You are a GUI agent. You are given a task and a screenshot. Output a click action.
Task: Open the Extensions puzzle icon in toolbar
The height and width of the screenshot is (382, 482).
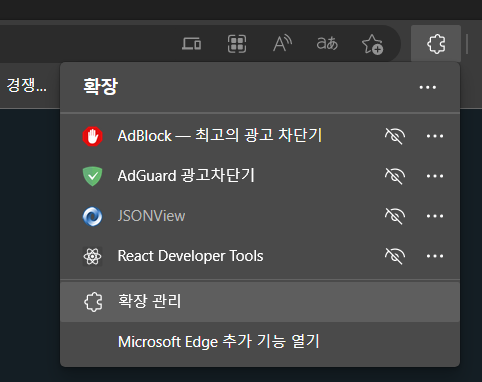pyautogui.click(x=436, y=44)
